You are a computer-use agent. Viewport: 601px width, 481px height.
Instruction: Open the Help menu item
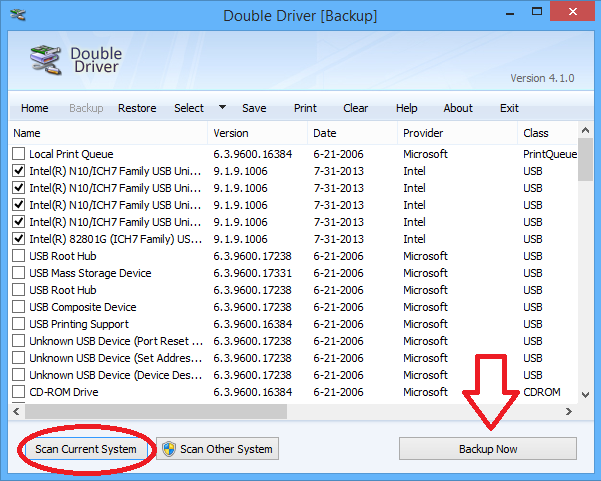[407, 108]
